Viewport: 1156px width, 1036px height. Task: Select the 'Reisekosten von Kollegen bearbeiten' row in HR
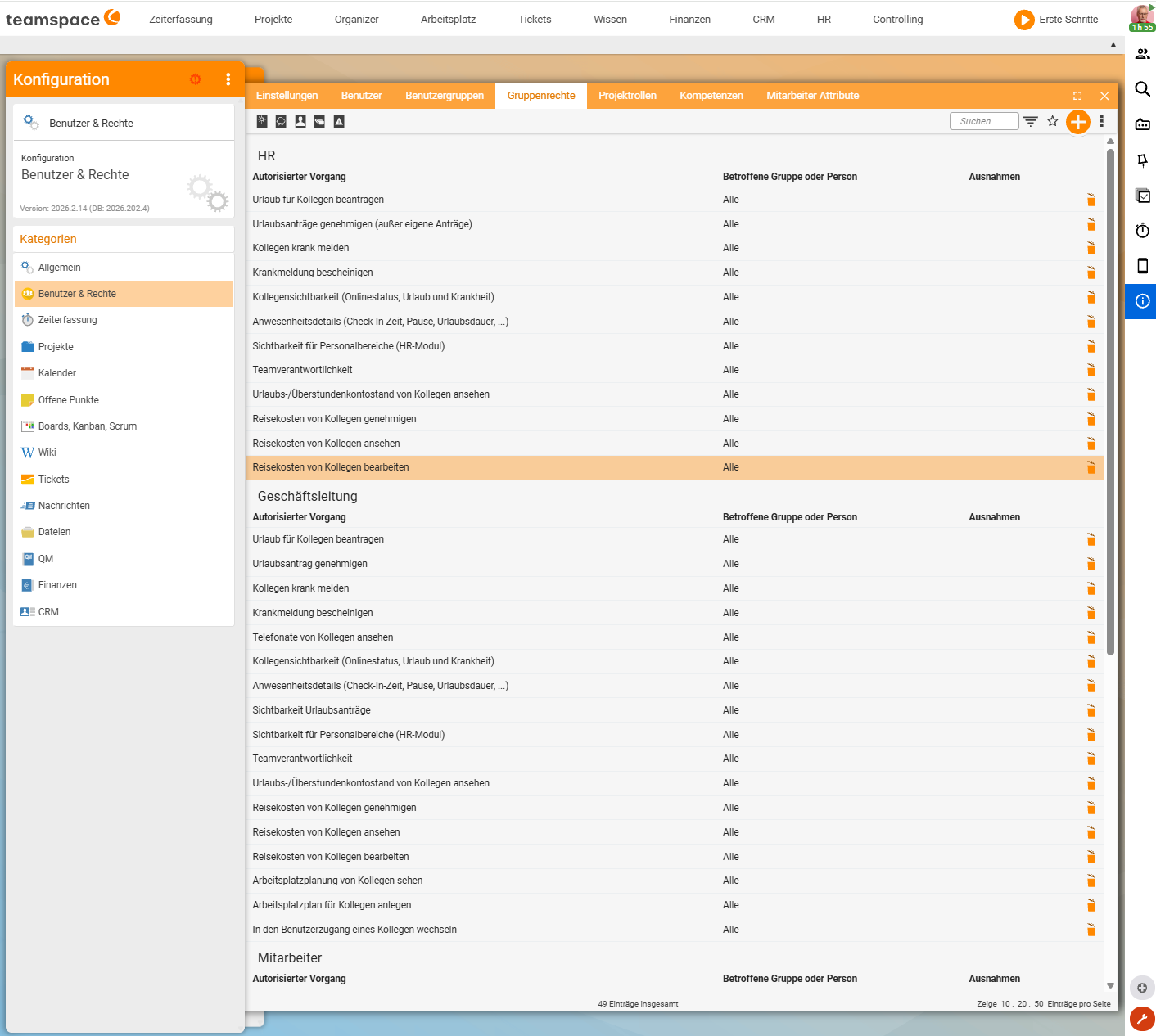pyautogui.click(x=675, y=467)
